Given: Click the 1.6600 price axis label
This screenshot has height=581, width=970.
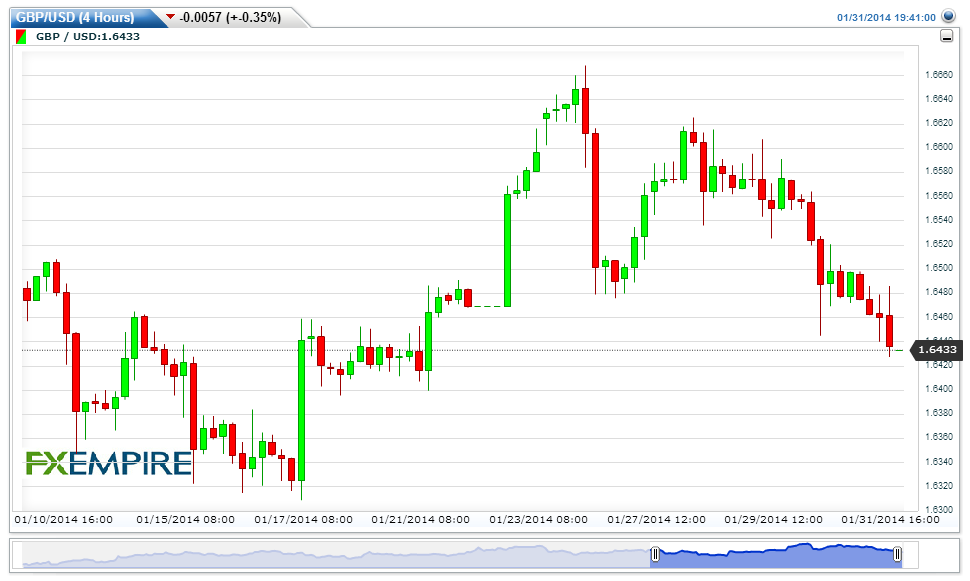Looking at the screenshot, I should (938, 147).
